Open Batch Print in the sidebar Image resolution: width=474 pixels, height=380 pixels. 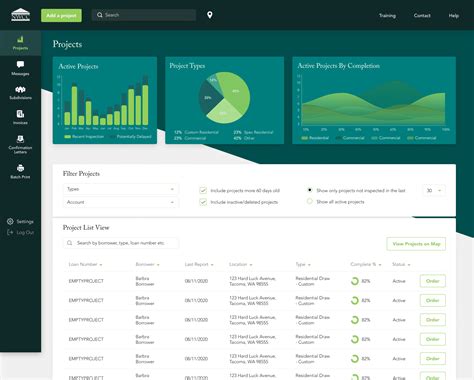pos(20,172)
